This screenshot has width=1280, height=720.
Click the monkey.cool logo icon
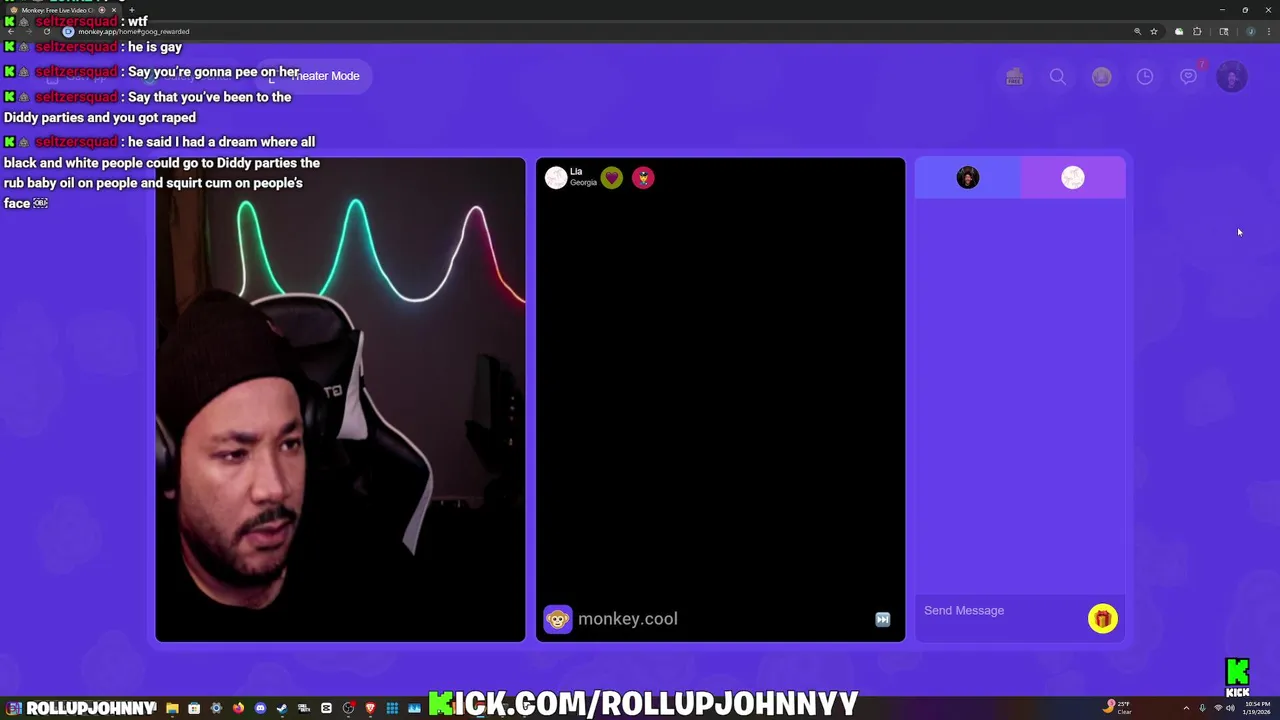558,619
